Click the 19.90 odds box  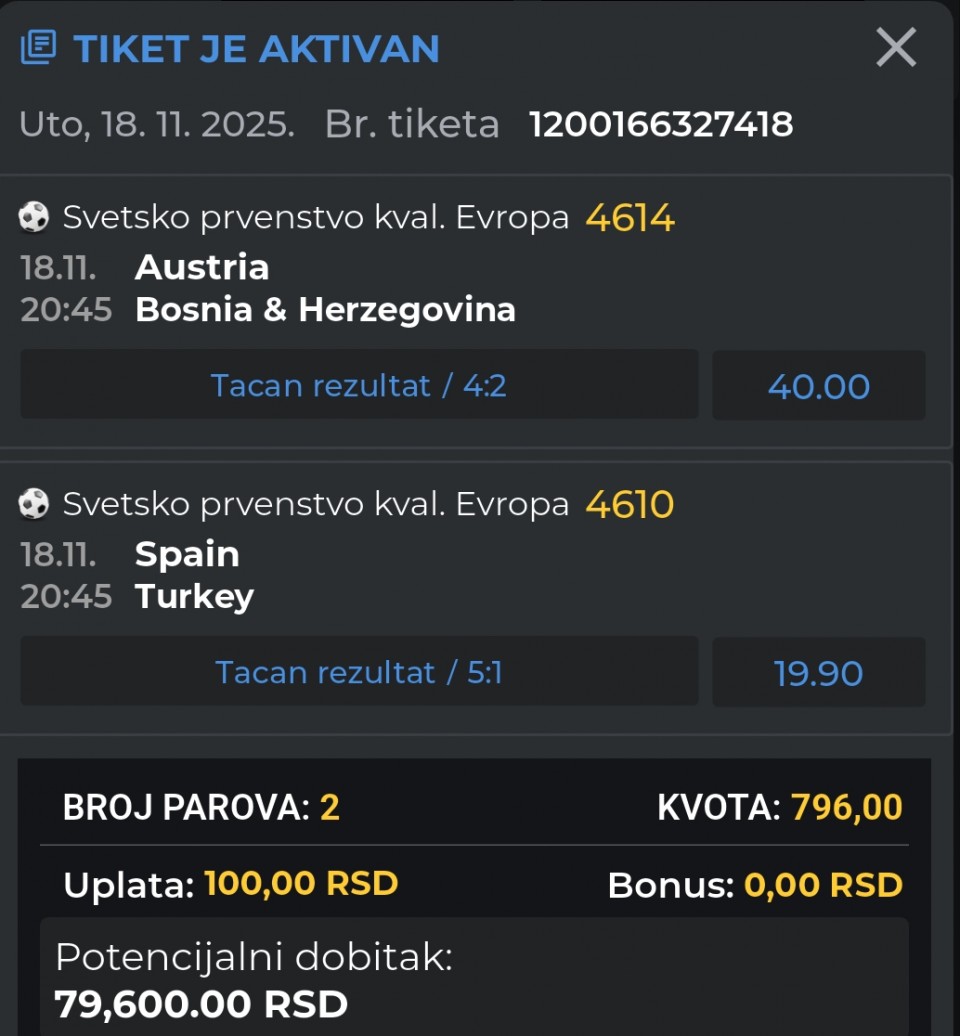click(x=818, y=673)
